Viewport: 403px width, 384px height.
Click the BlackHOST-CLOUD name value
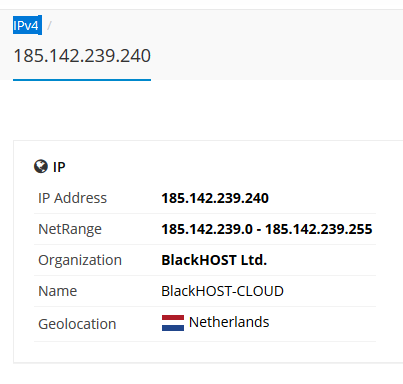coord(222,291)
